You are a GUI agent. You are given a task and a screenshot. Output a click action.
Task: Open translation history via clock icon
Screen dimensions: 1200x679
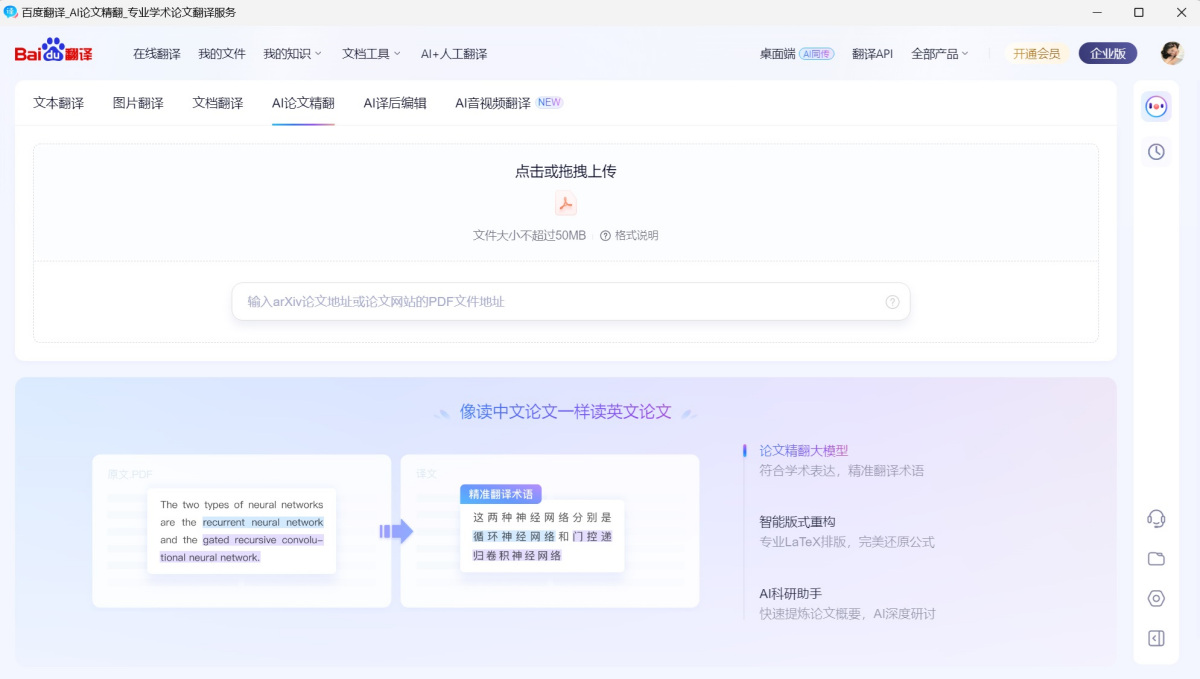click(x=1156, y=151)
